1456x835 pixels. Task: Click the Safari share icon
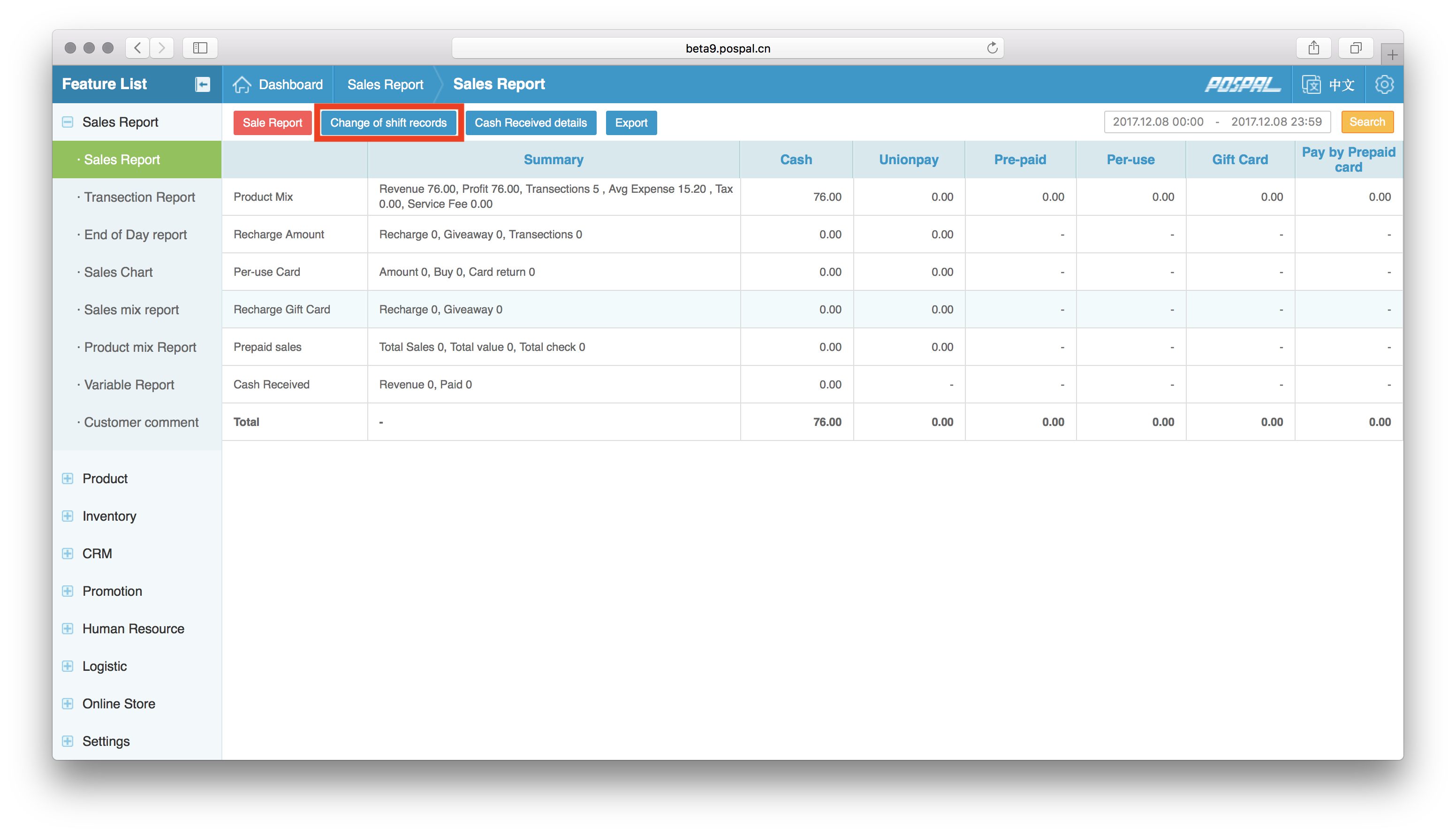coord(1313,48)
